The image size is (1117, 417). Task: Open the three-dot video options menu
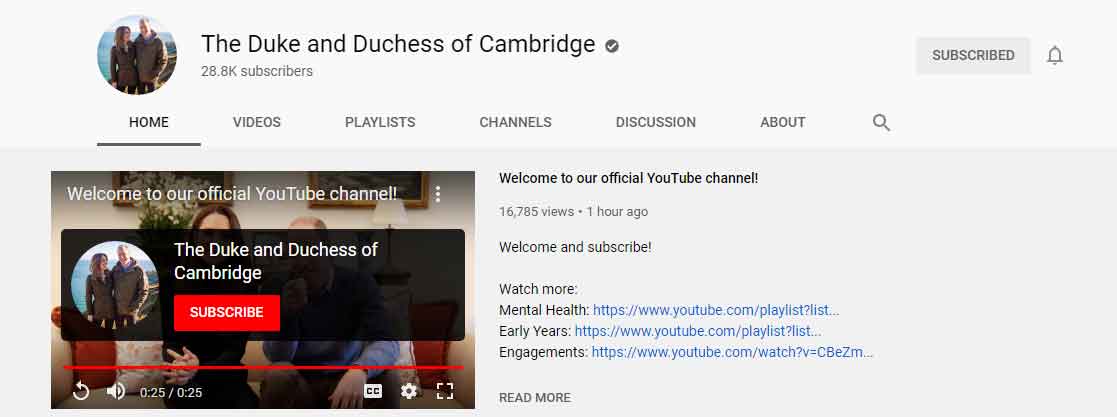(x=438, y=194)
